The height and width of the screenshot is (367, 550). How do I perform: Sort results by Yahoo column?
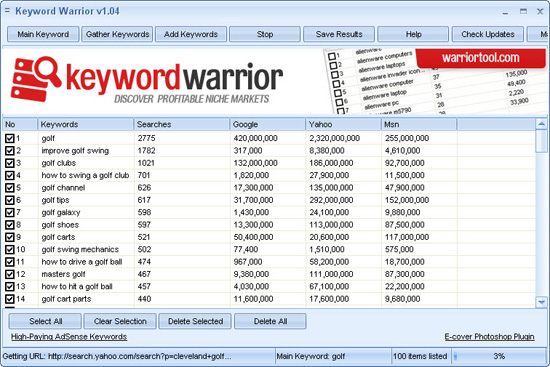click(343, 125)
